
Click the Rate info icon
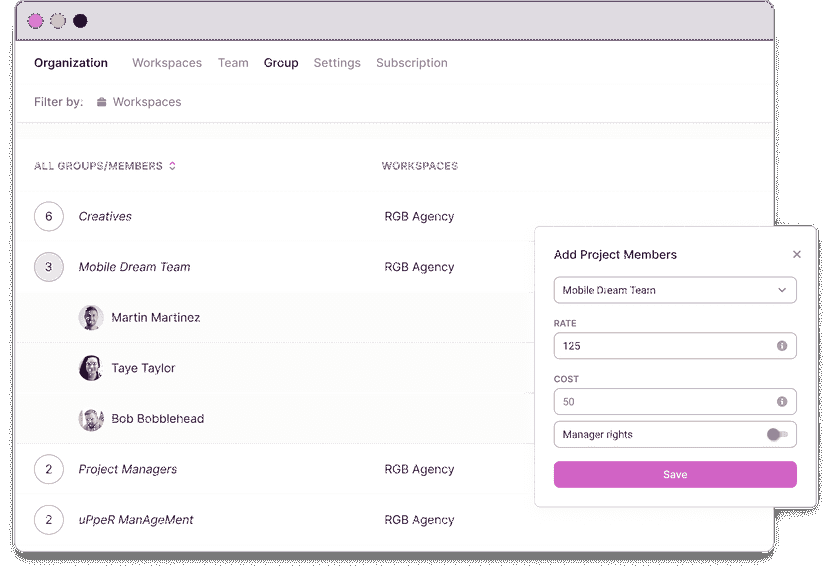(x=782, y=346)
